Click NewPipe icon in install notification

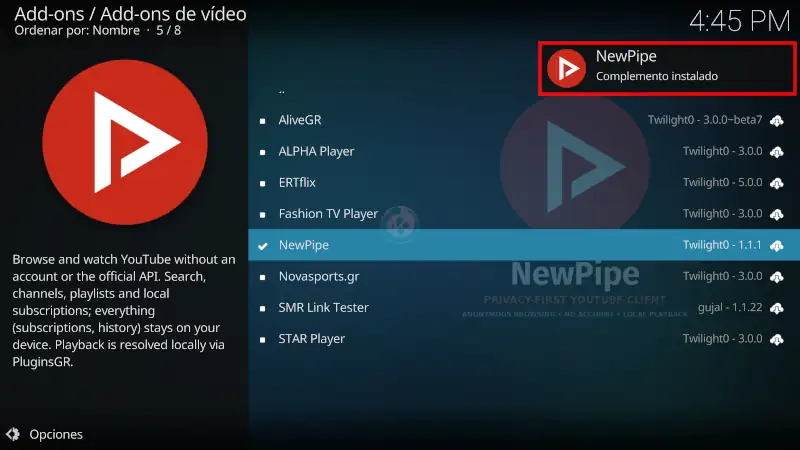pyautogui.click(x=566, y=68)
